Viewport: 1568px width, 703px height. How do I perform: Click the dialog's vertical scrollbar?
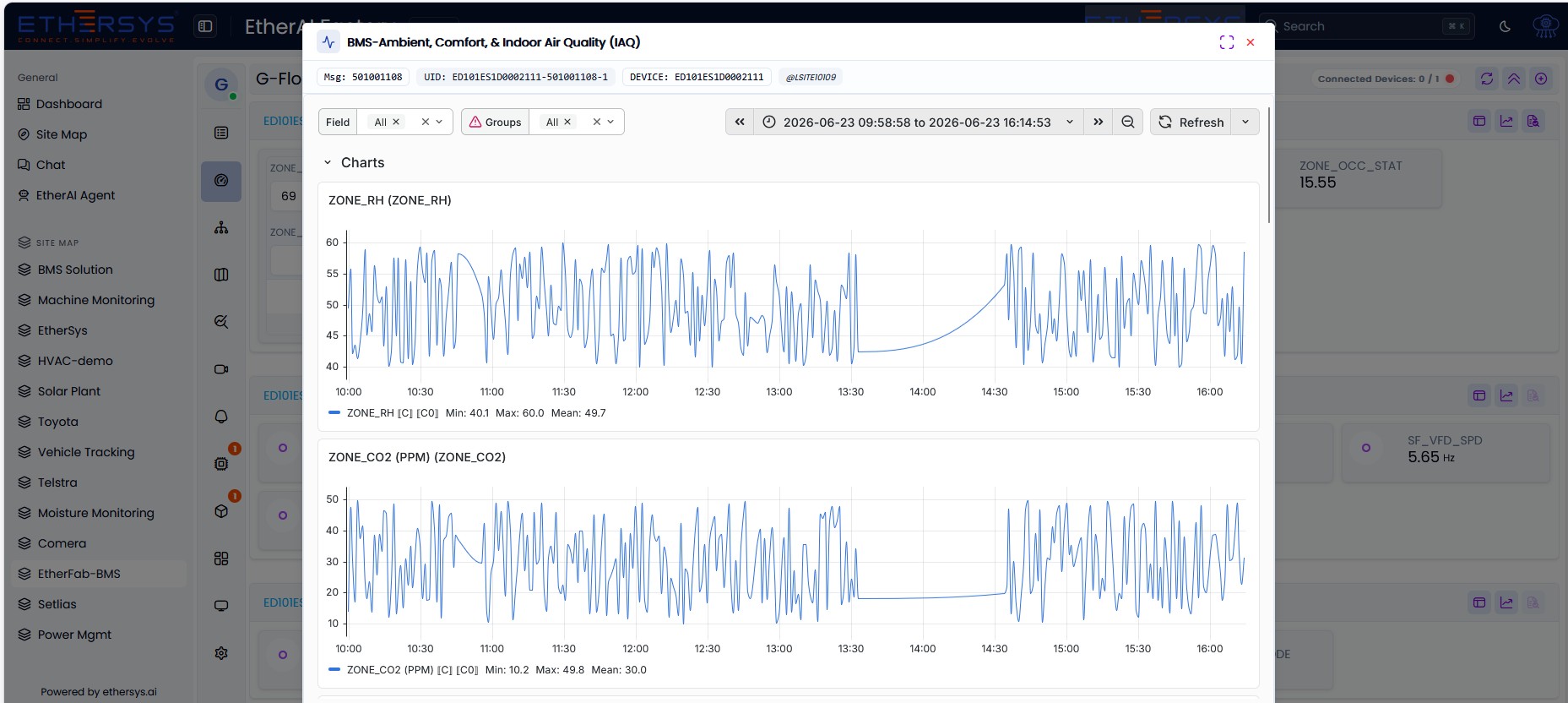1268,165
